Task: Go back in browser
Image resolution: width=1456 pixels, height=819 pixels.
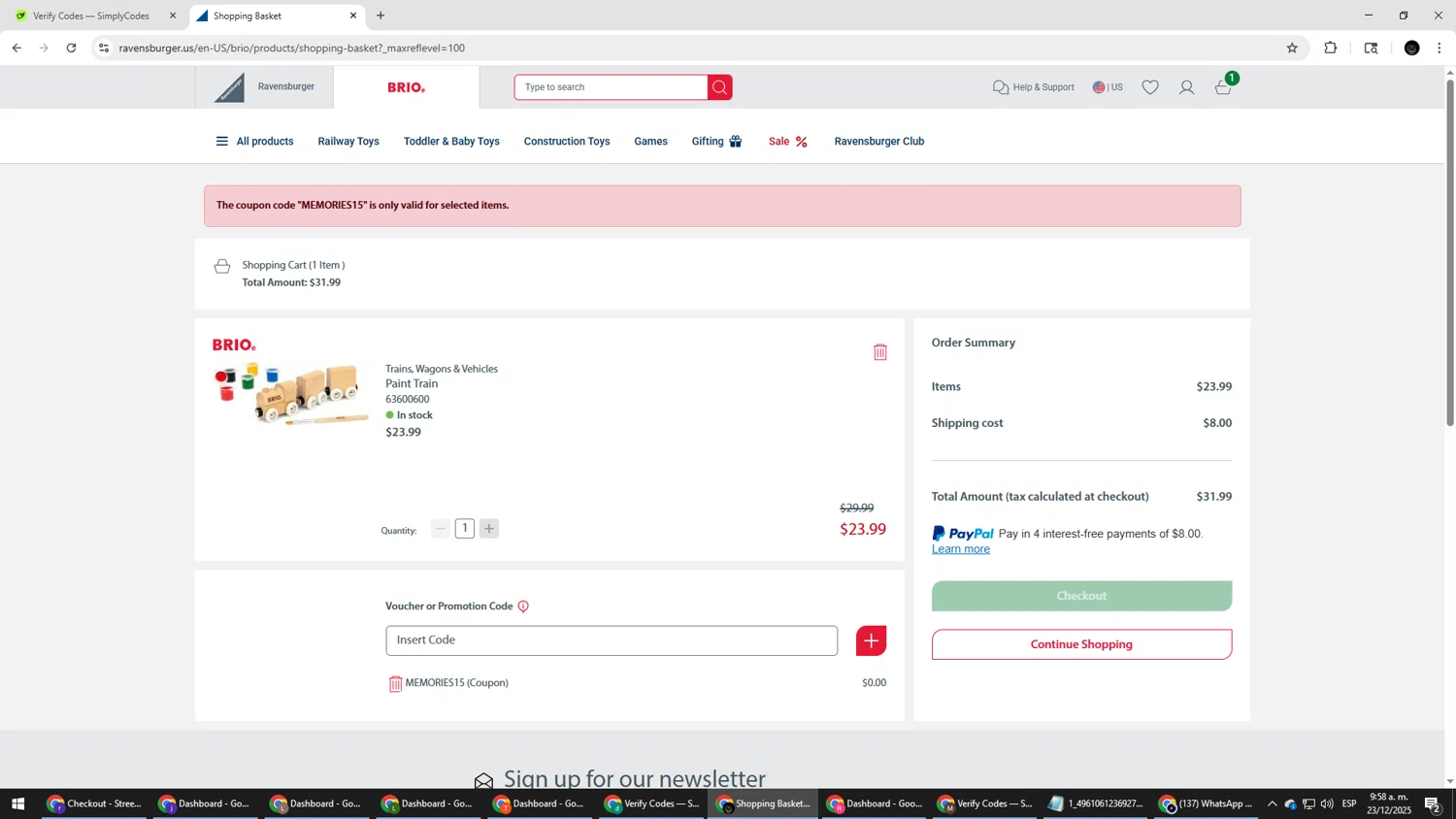Action: coord(17,48)
